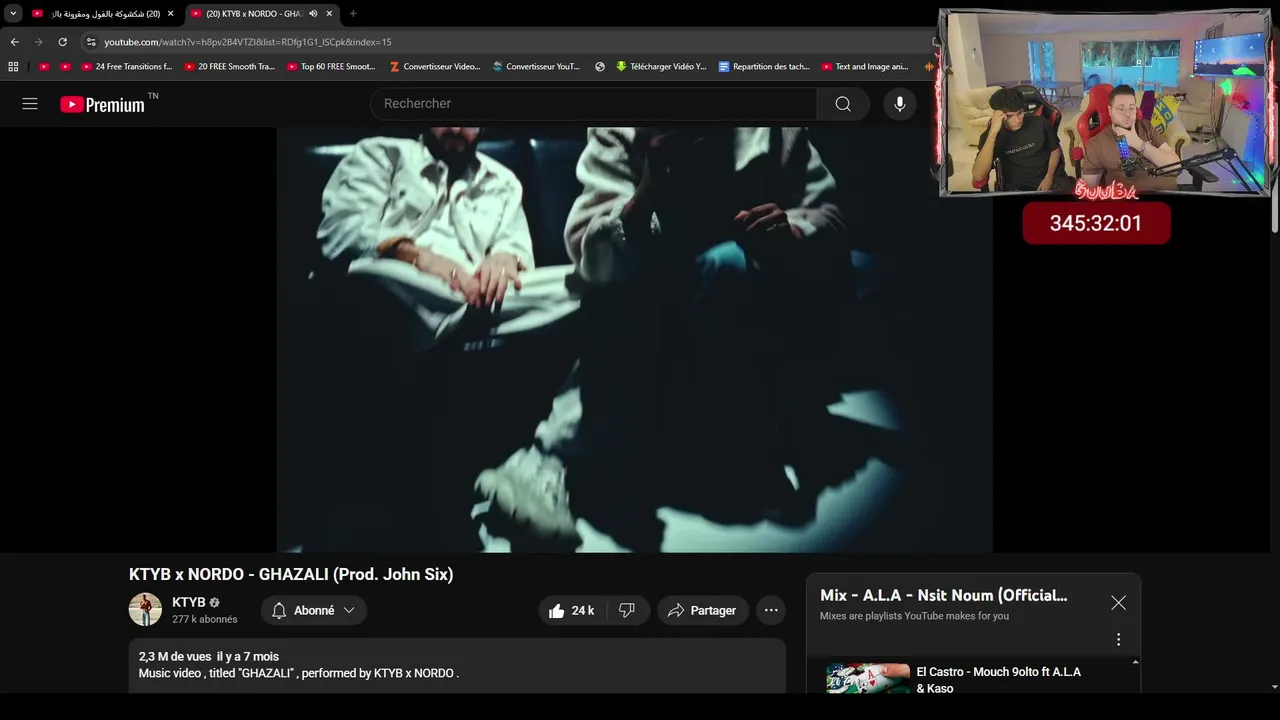Close the first Arabic-titled tab
Viewport: 1280px width, 720px height.
[171, 14]
